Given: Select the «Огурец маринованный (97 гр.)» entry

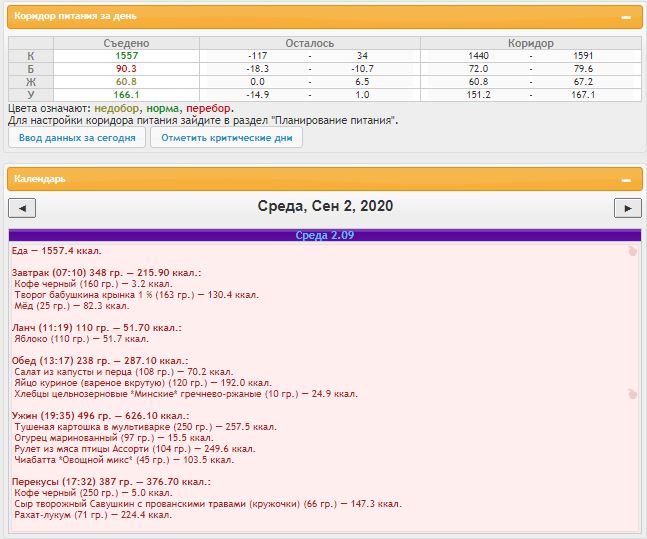Looking at the screenshot, I should (114, 438).
